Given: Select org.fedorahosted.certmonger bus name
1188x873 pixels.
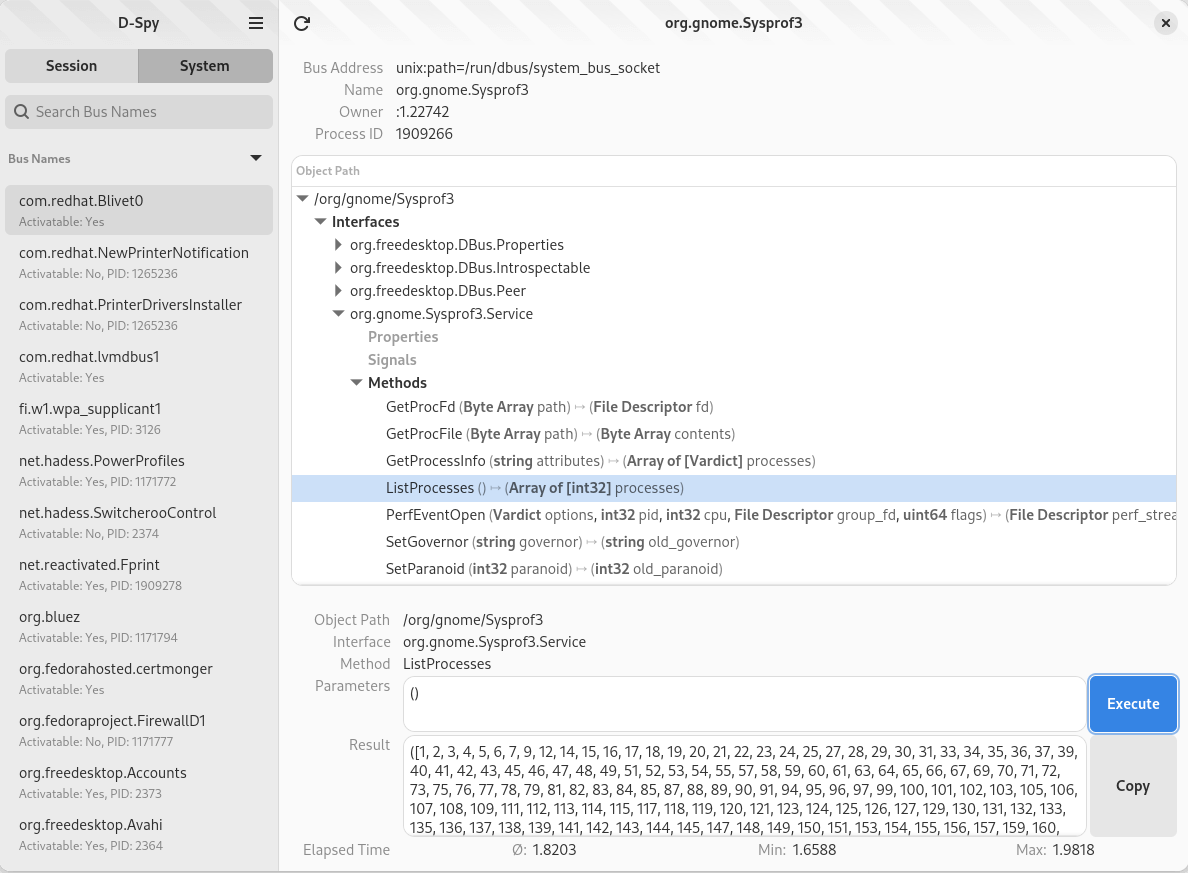Looking at the screenshot, I should pos(139,678).
